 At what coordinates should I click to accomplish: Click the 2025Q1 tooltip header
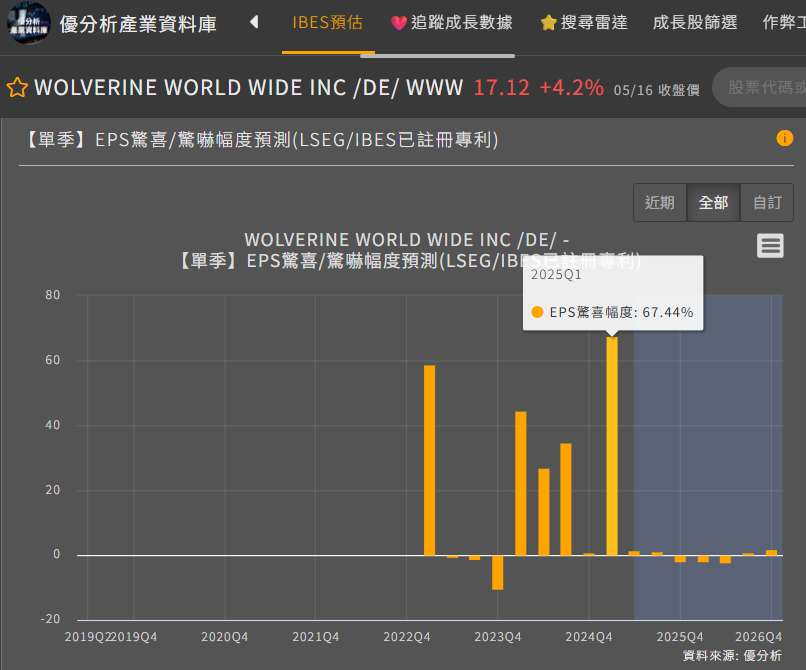(556, 275)
